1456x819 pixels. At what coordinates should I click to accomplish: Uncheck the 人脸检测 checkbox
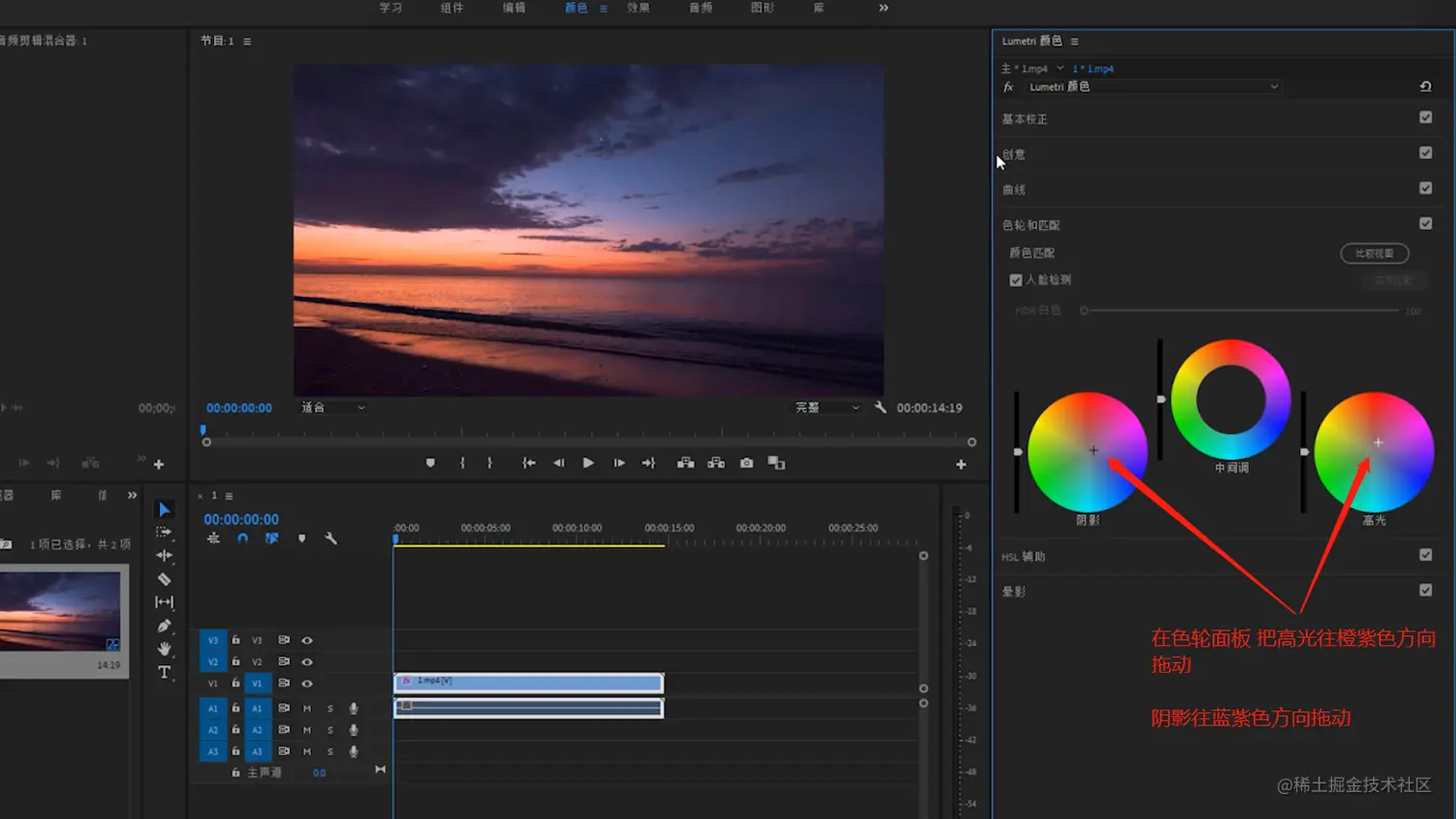pos(1016,280)
